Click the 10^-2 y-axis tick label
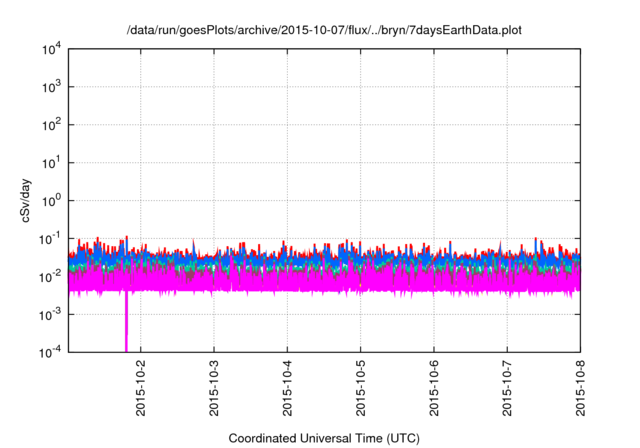The height and width of the screenshot is (448, 640). tap(51, 277)
